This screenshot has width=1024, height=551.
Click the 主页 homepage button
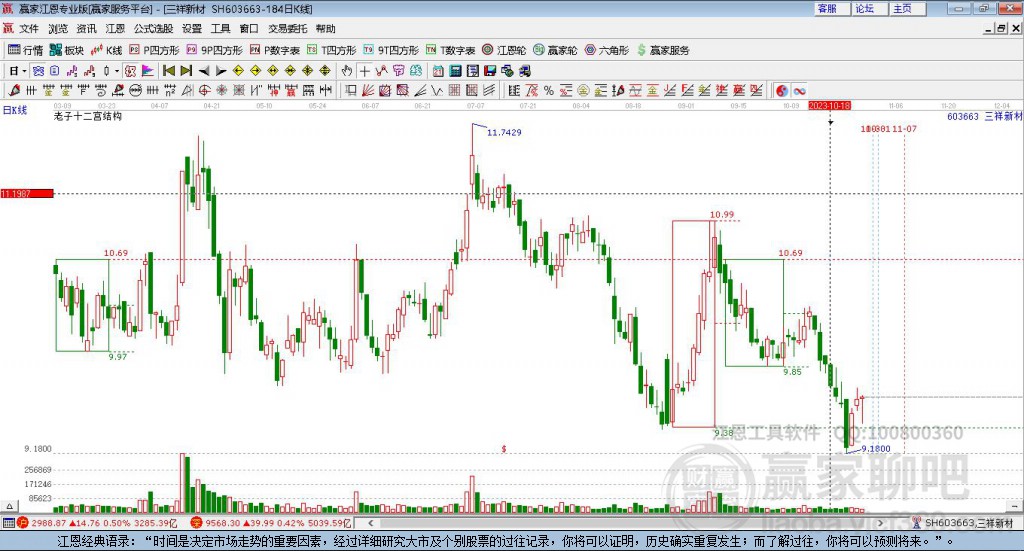coord(907,8)
